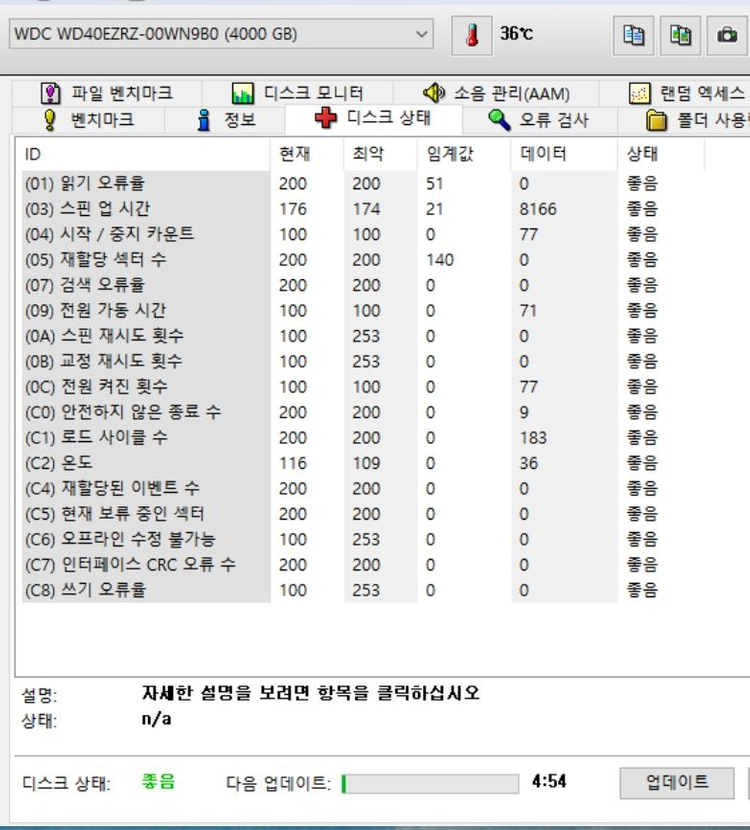Select row (C4) 재할당된 이벤트 수
750x830 pixels.
coord(363,489)
